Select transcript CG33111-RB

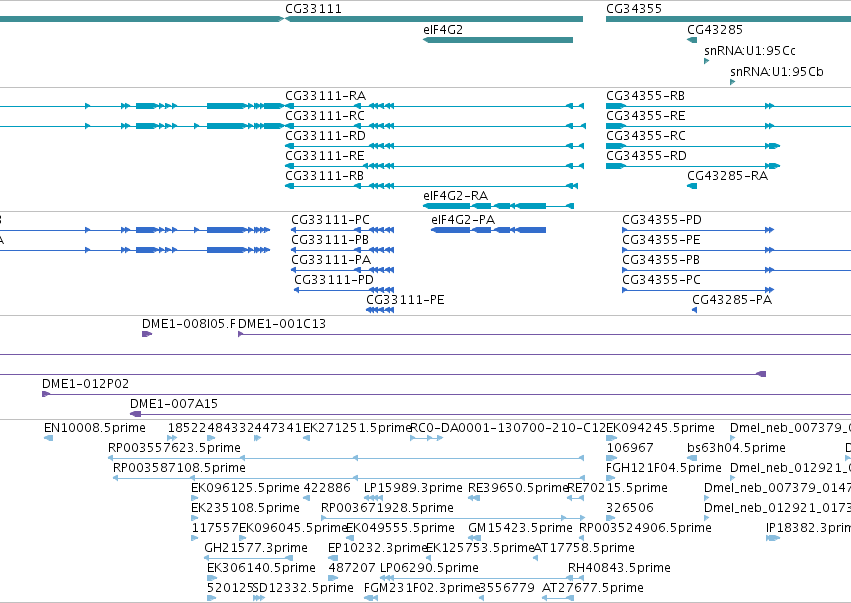[x=431, y=186]
